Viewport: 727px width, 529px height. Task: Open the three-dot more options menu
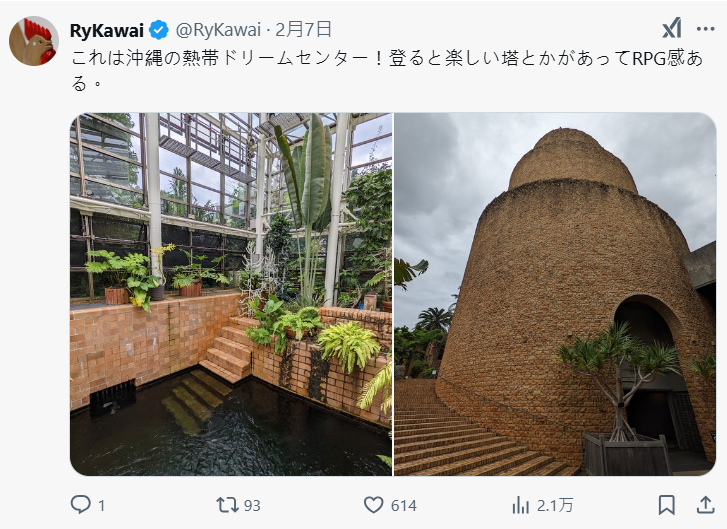tap(705, 29)
